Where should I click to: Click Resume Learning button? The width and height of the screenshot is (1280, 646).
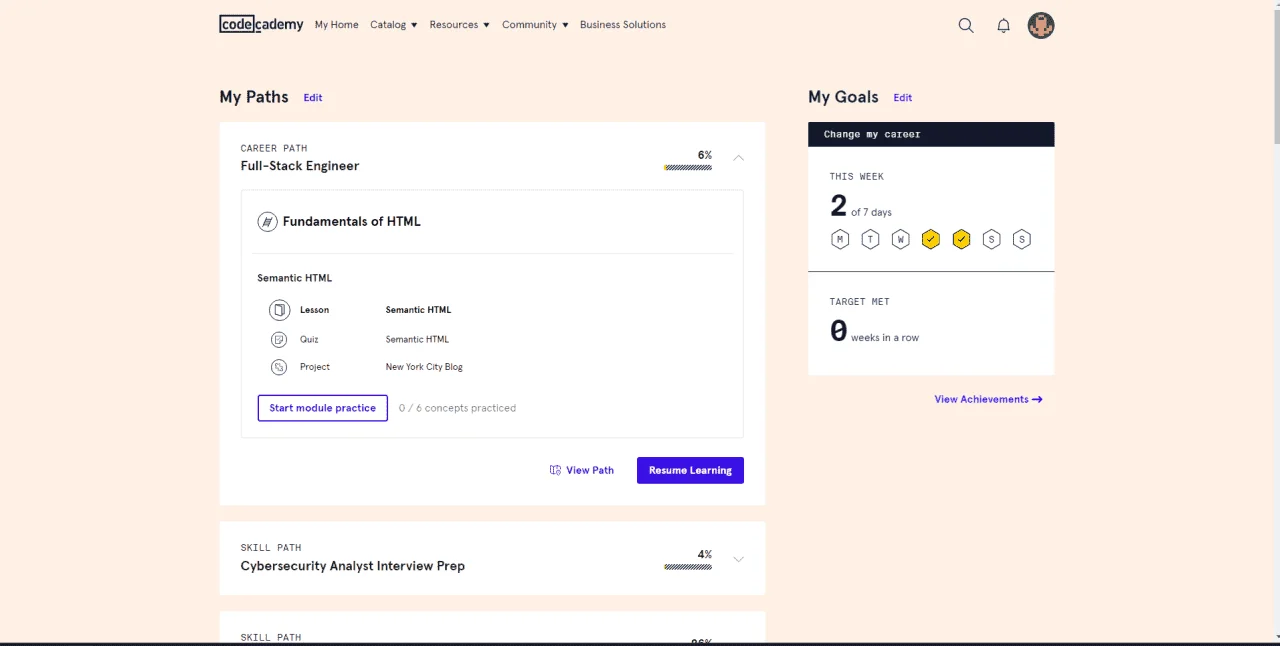tap(690, 470)
